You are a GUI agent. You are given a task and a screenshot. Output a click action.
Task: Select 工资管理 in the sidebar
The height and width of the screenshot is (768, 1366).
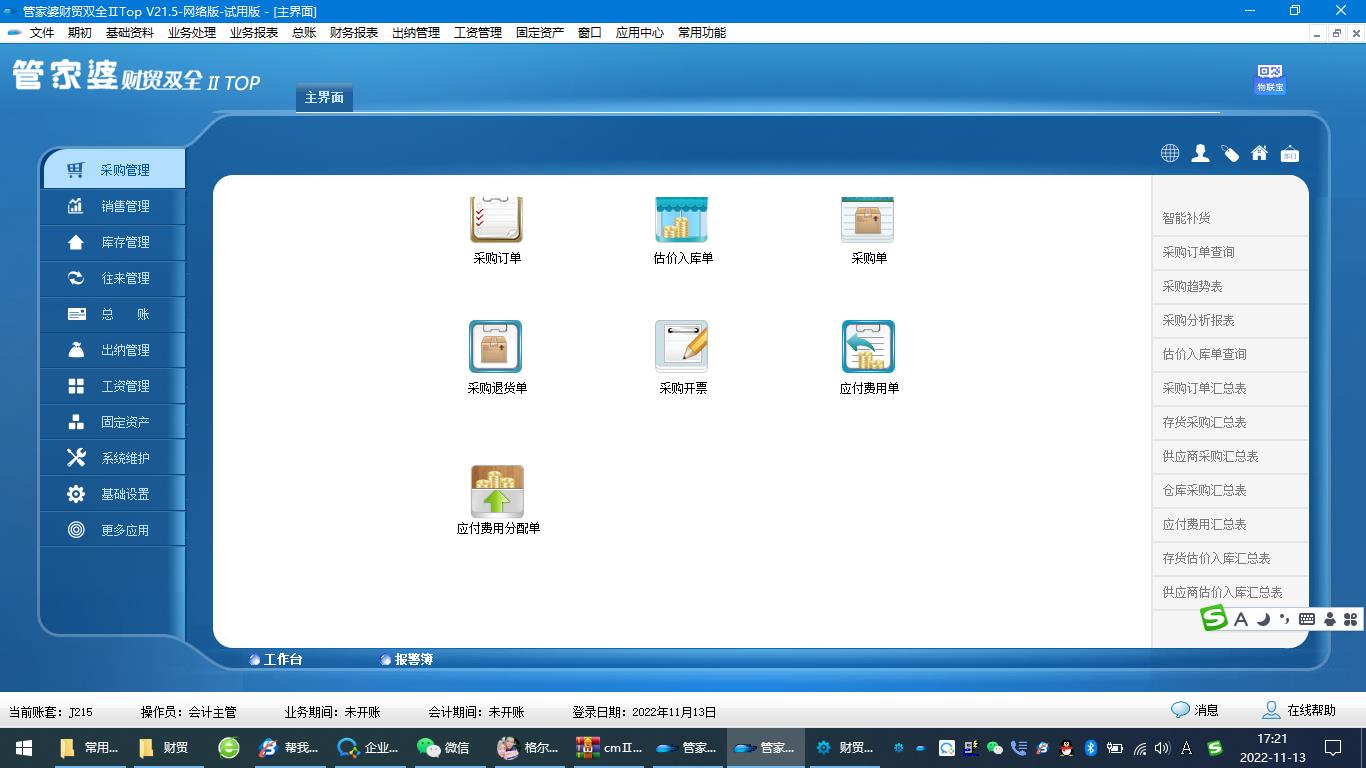click(x=113, y=386)
